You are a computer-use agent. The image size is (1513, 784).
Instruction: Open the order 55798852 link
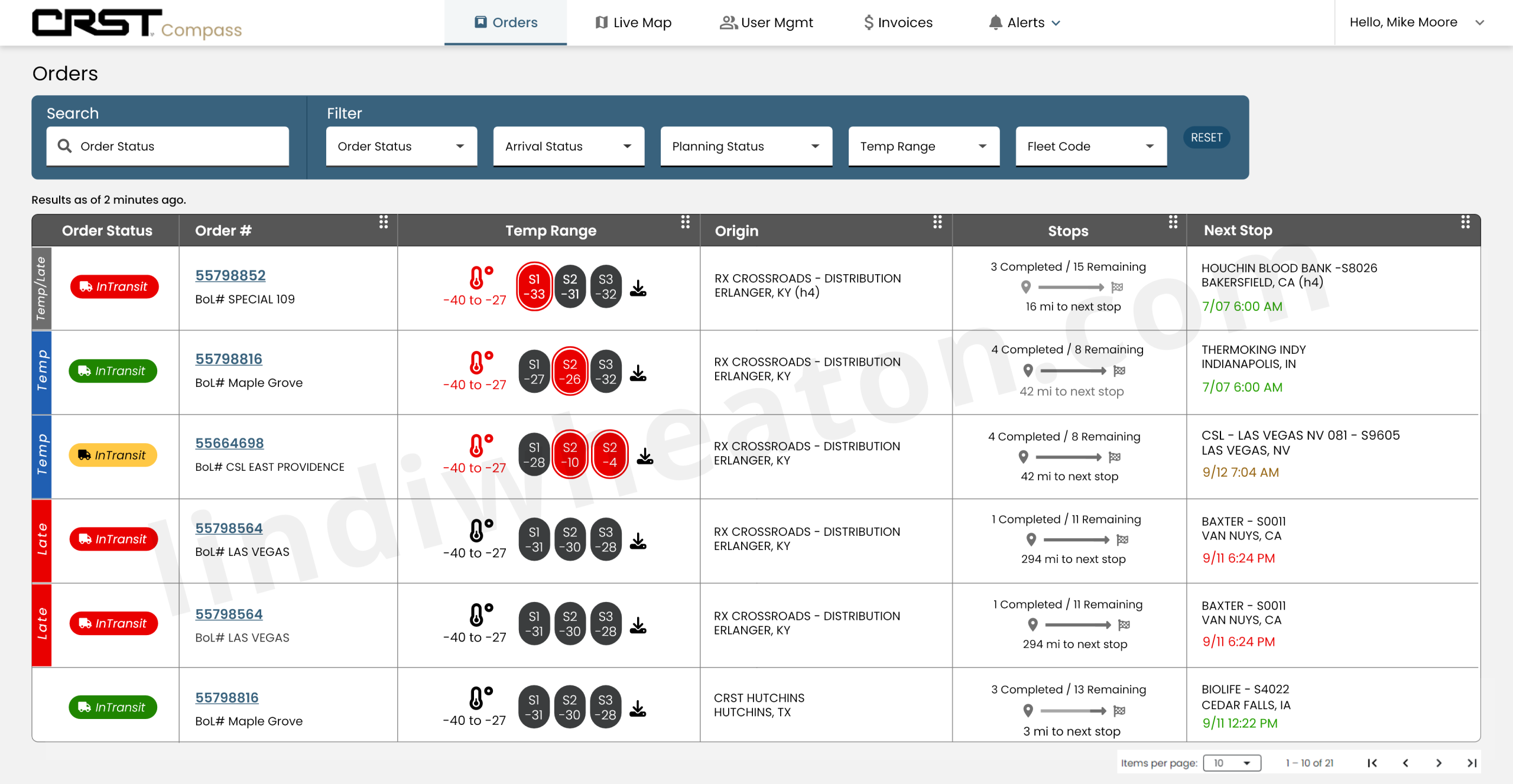pos(230,275)
